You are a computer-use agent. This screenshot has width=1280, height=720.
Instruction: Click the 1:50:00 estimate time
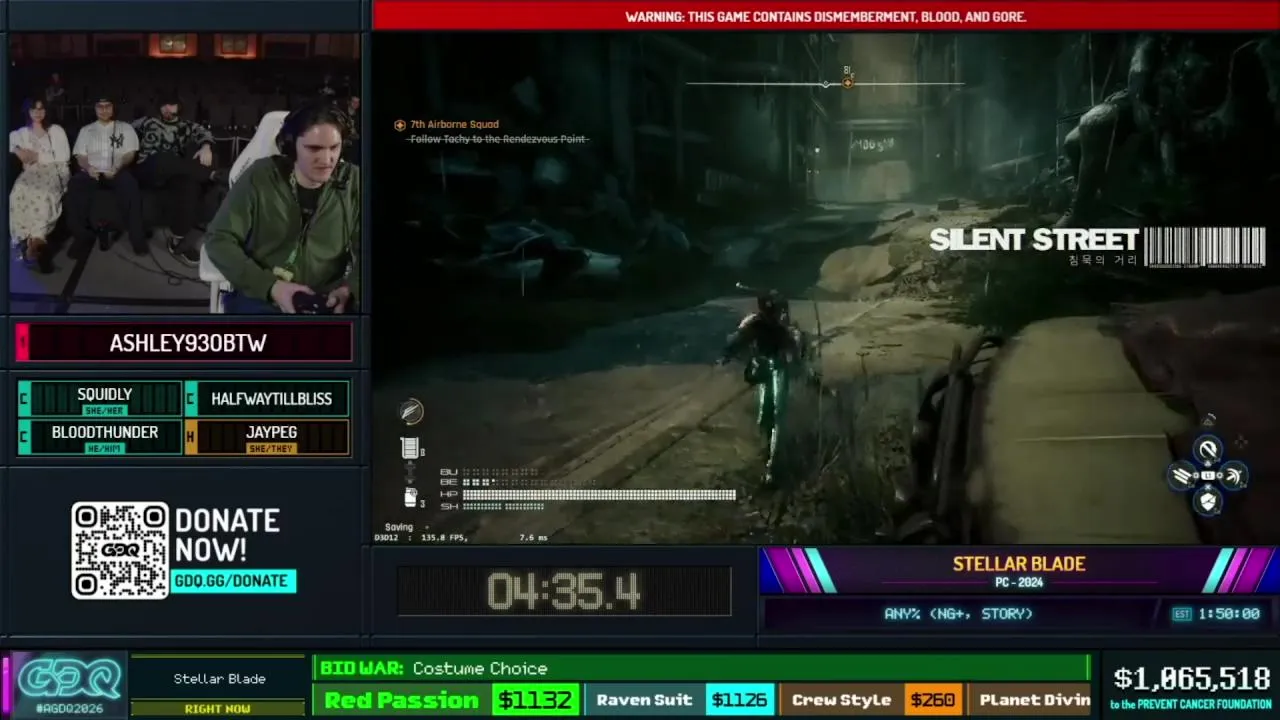pyautogui.click(x=1231, y=614)
